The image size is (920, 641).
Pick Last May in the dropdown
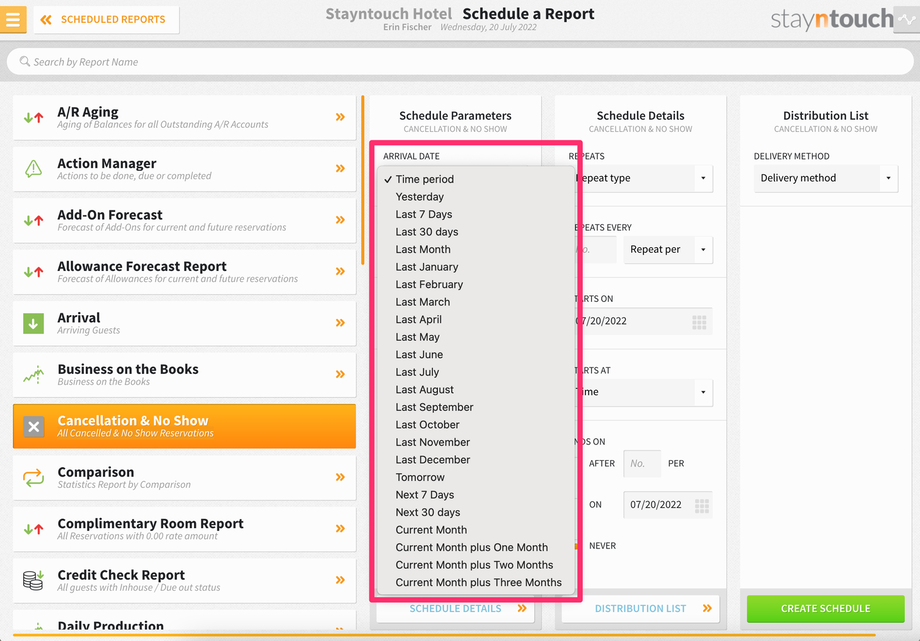pyautogui.click(x=475, y=338)
